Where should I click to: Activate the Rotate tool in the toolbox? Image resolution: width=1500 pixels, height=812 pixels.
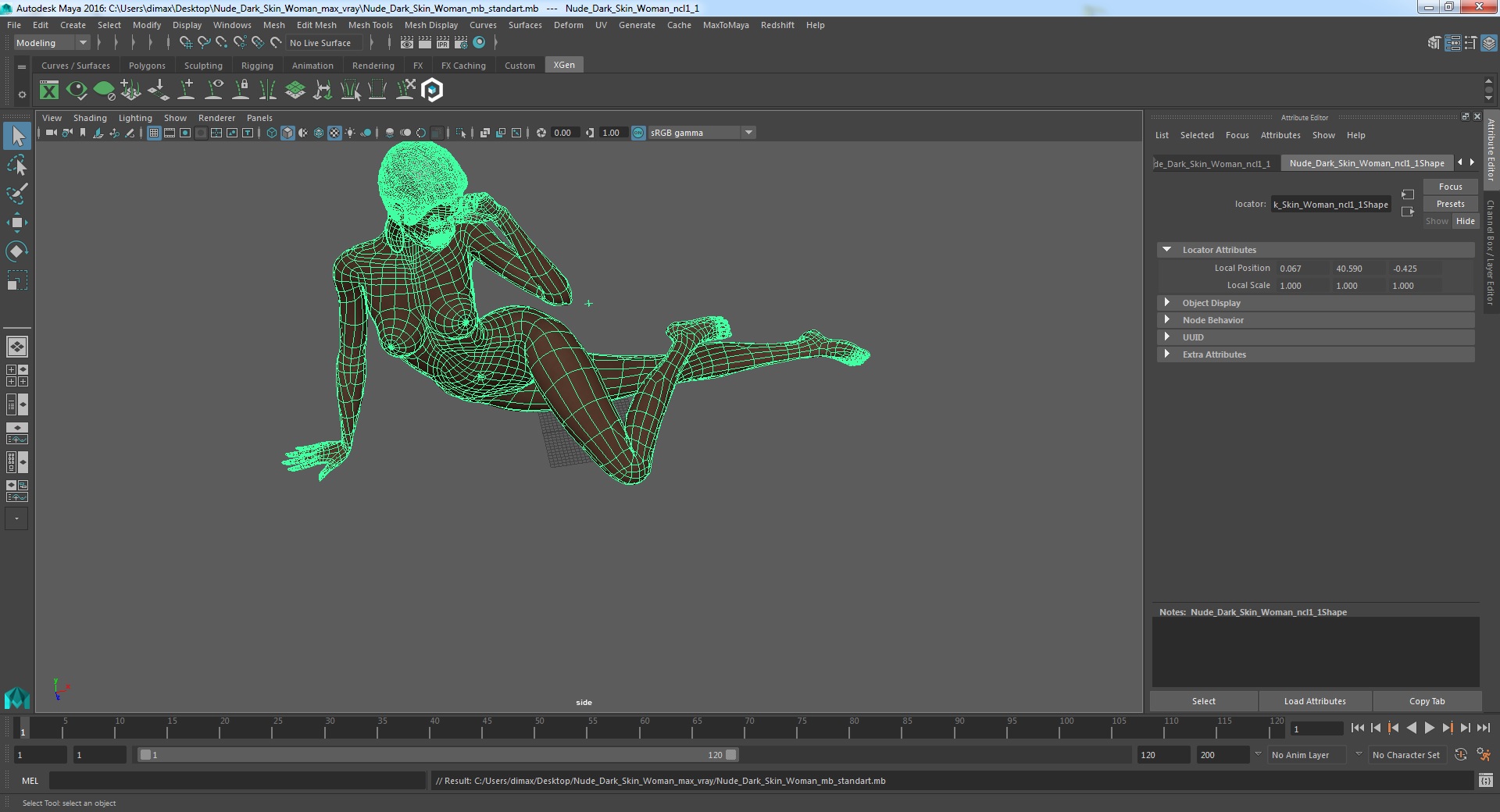click(16, 251)
